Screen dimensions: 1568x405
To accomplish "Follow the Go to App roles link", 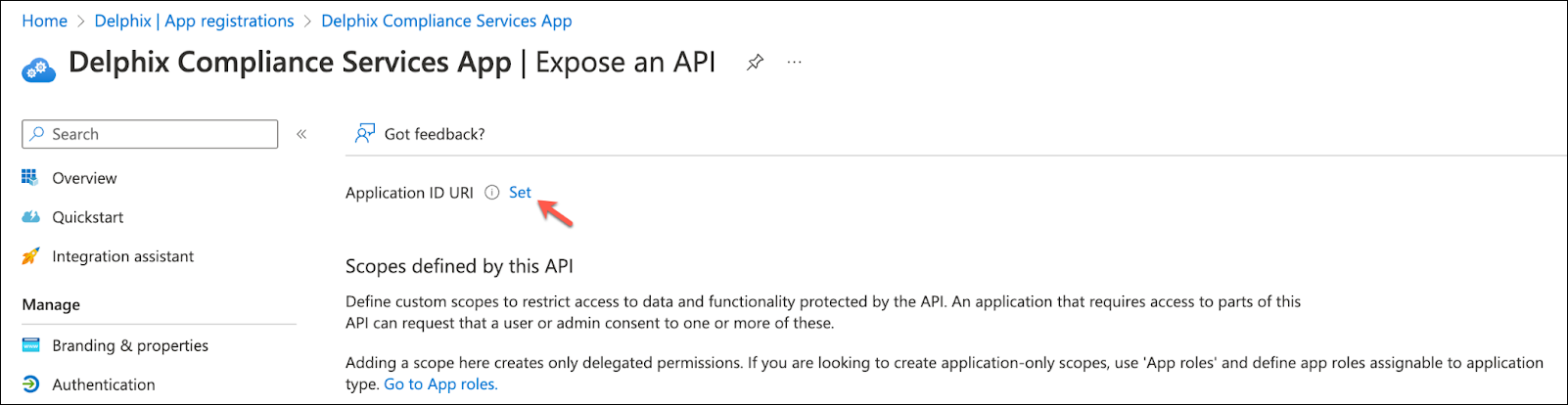I will coord(440,384).
